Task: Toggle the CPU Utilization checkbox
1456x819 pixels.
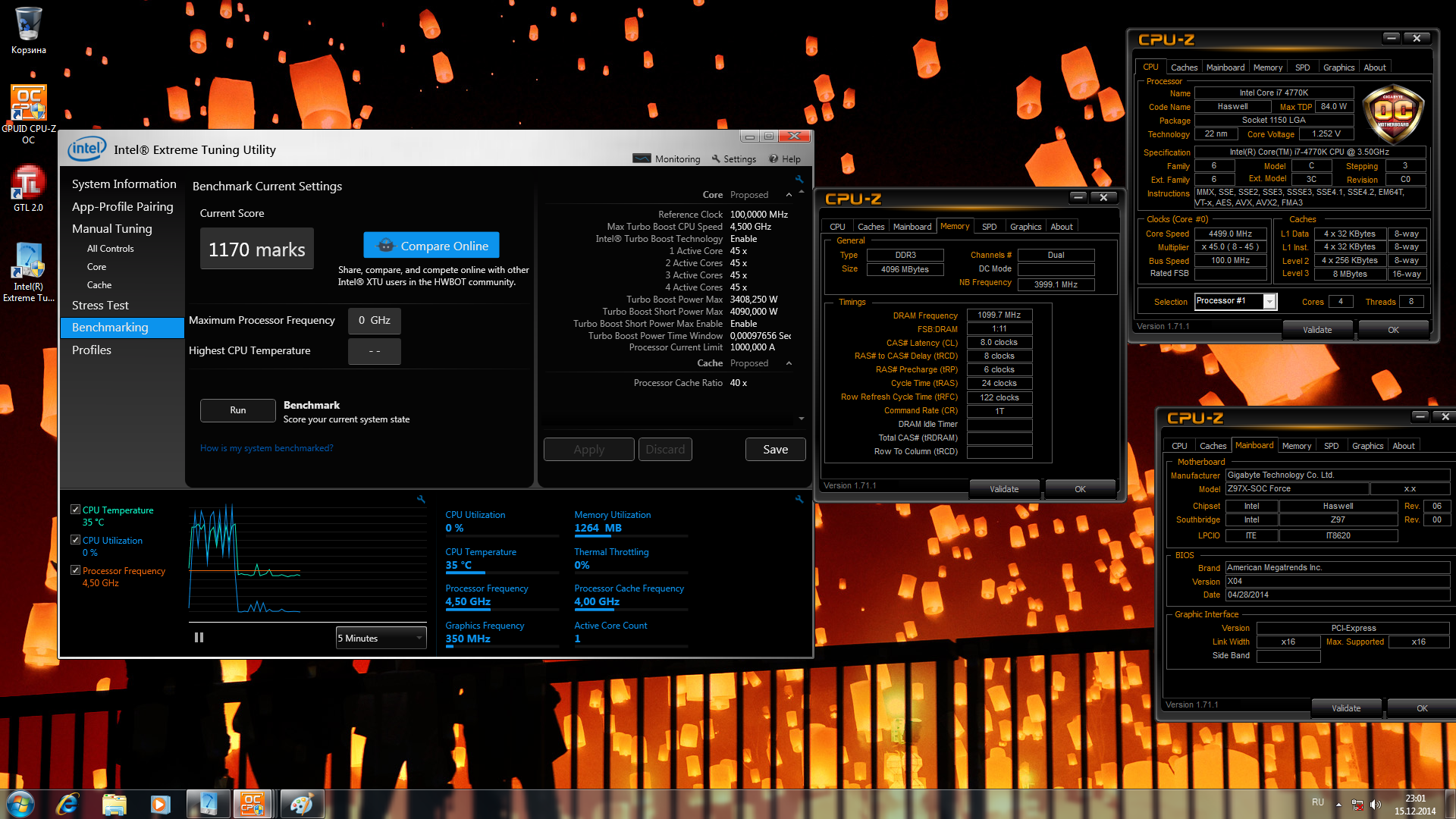Action: click(x=75, y=540)
